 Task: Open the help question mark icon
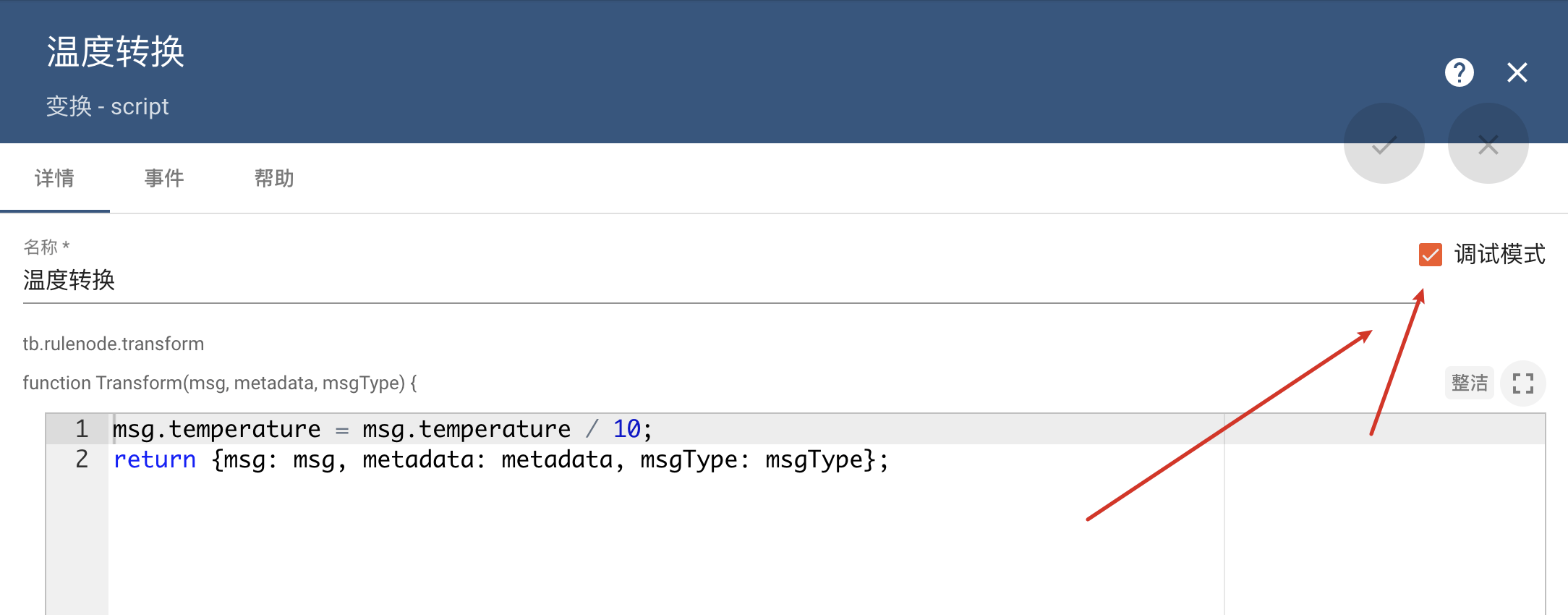tap(1459, 72)
